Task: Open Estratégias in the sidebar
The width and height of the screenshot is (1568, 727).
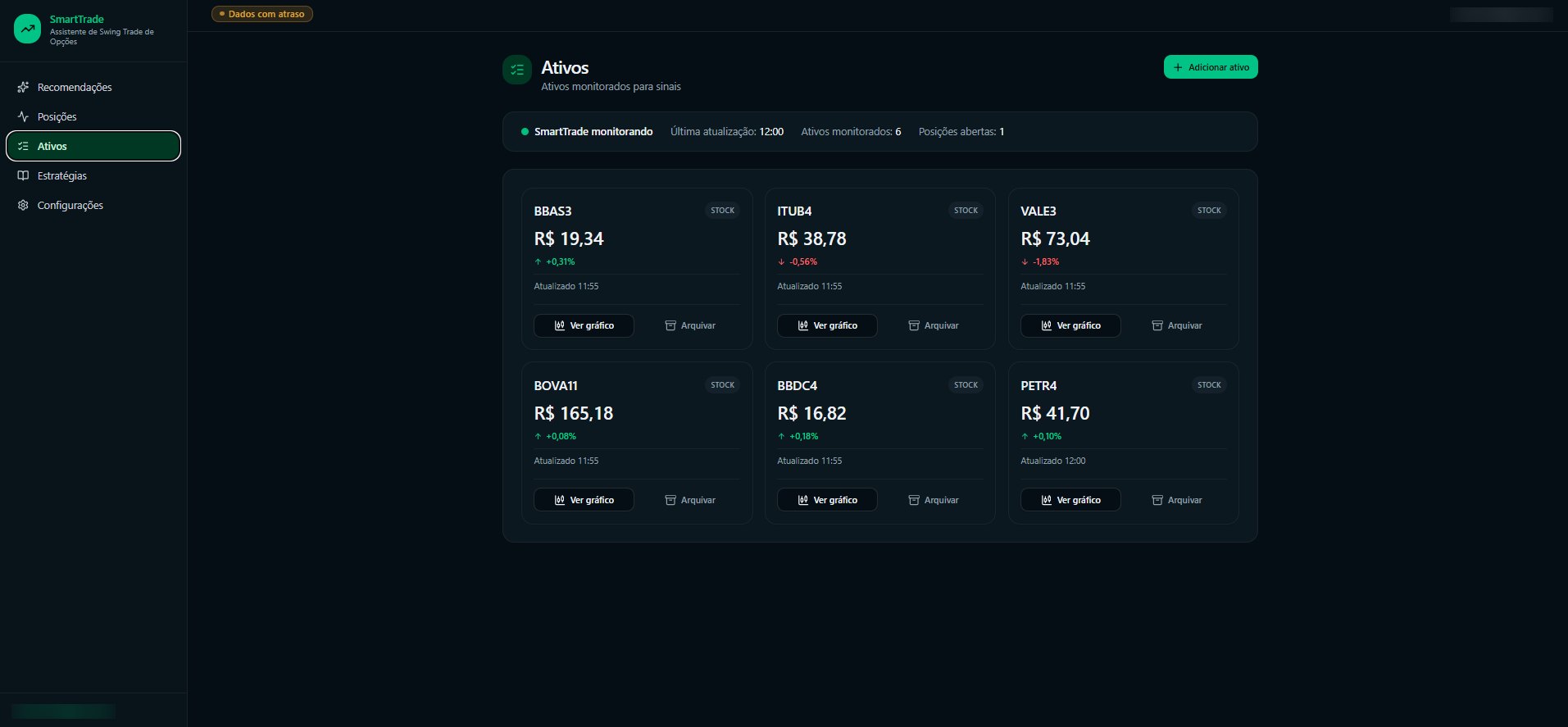Action: click(x=93, y=175)
